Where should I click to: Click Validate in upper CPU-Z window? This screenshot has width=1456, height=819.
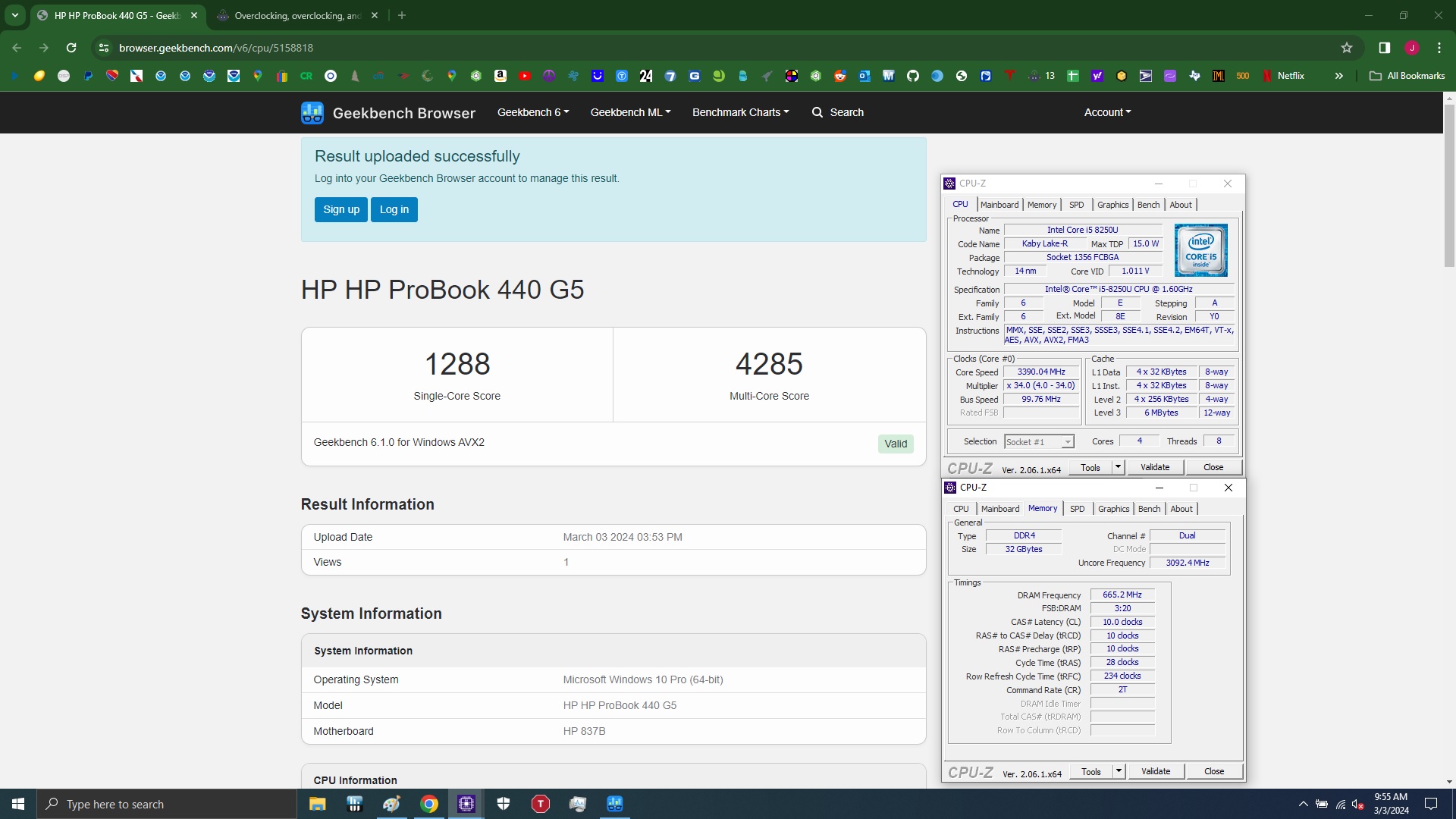coord(1155,467)
